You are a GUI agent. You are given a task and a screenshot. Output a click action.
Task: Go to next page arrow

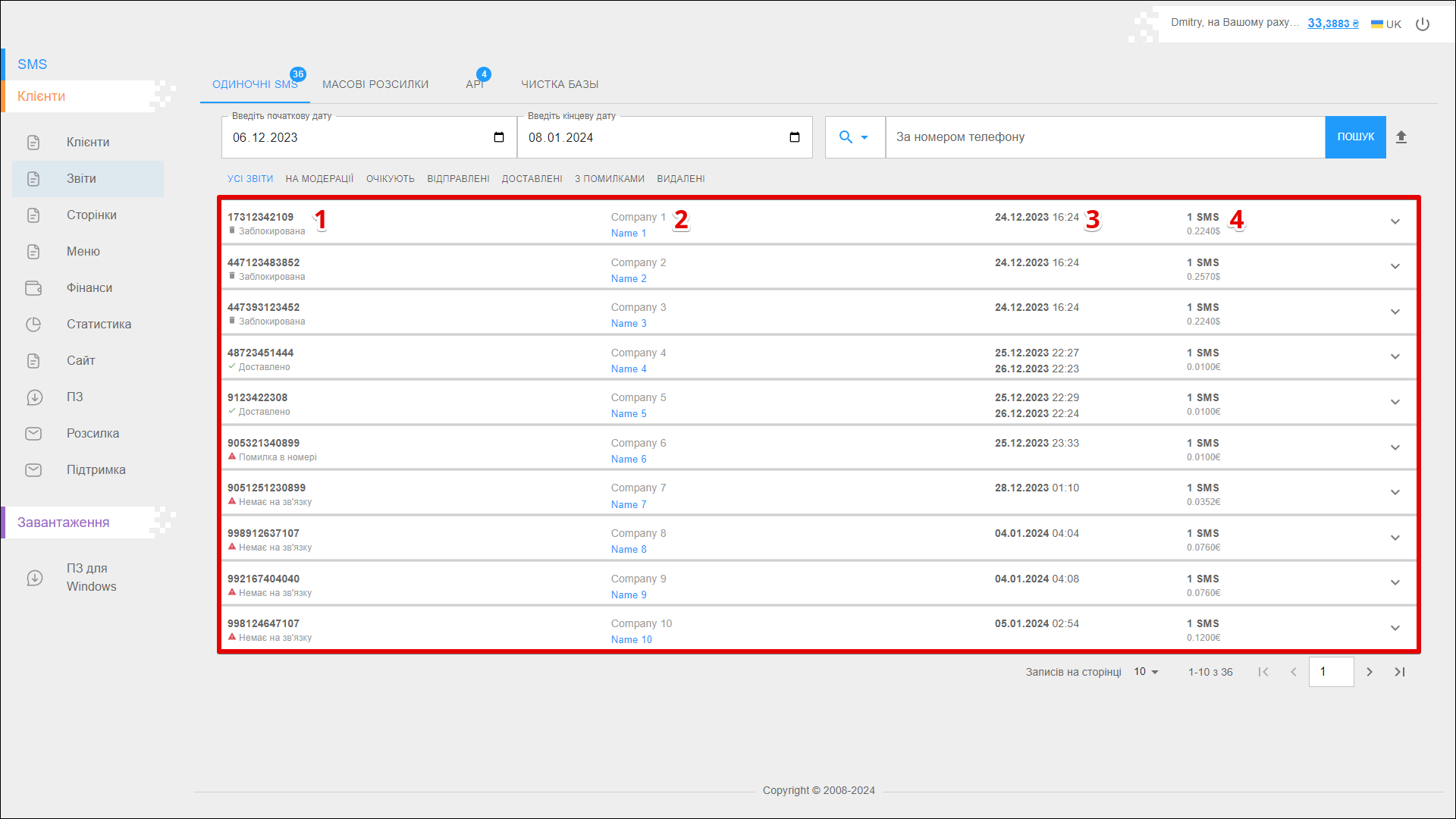click(1370, 672)
